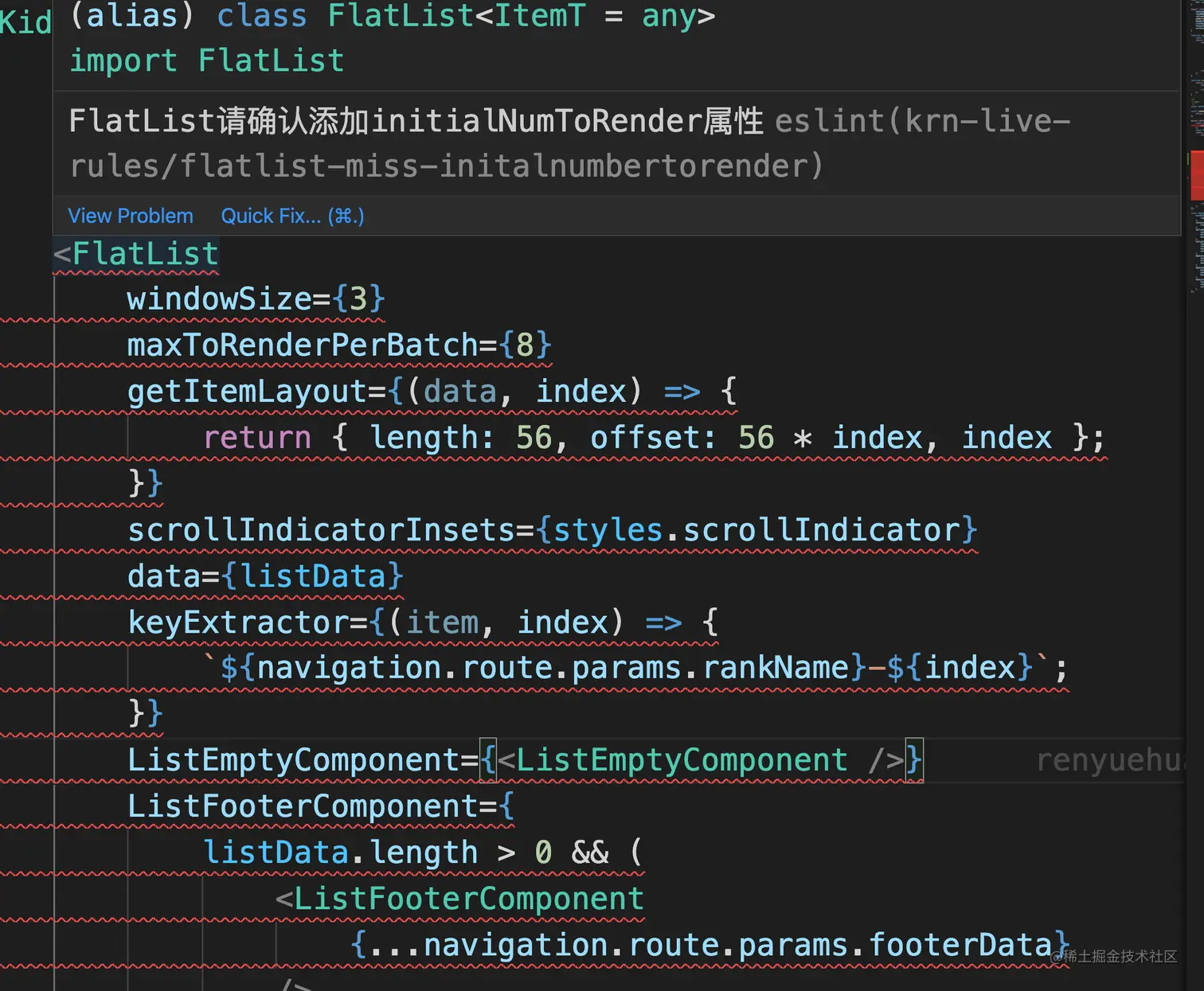This screenshot has height=991, width=1204.
Task: Click ListEmptyComponent= prop name
Action: tap(303, 760)
